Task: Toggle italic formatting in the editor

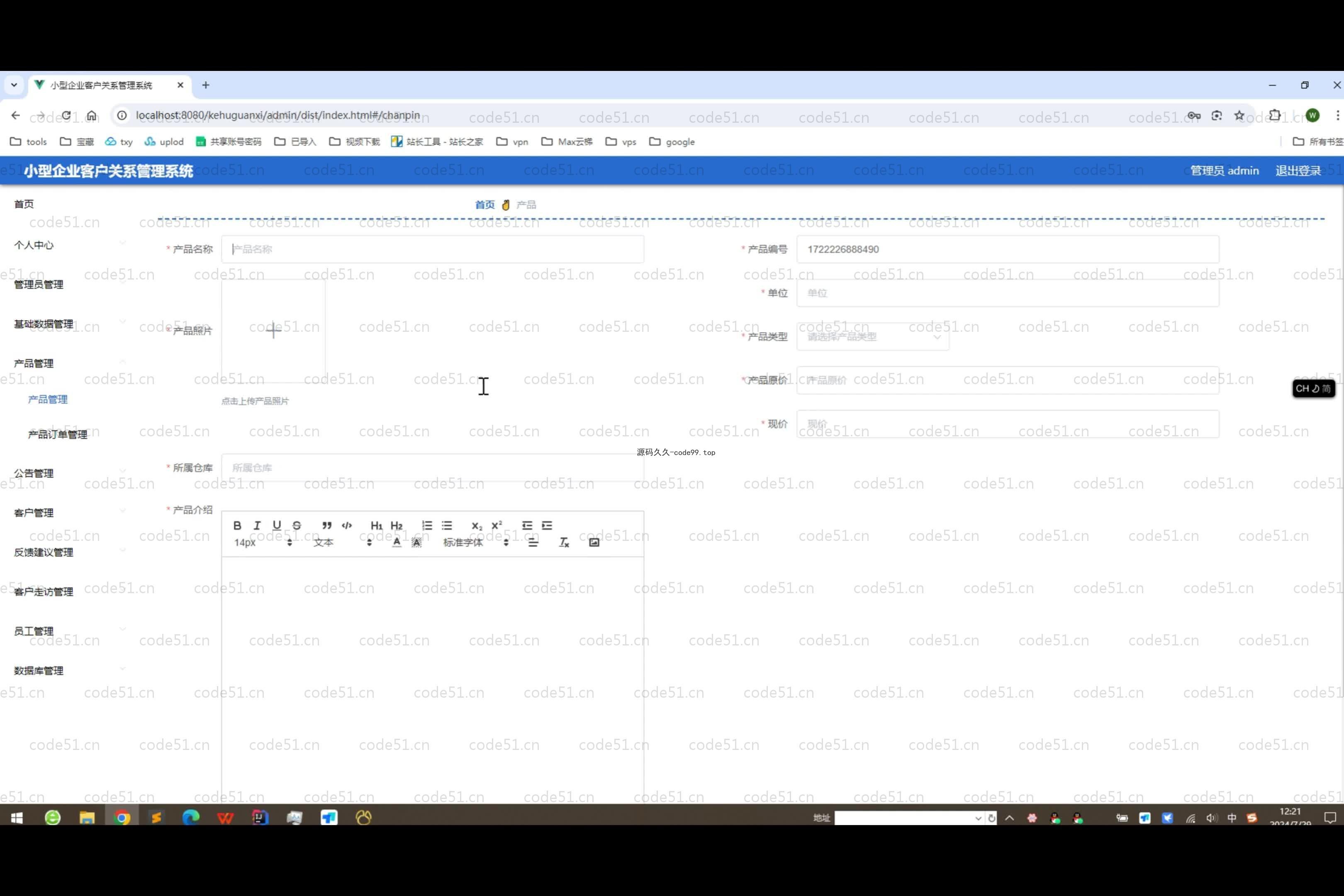Action: coord(257,525)
